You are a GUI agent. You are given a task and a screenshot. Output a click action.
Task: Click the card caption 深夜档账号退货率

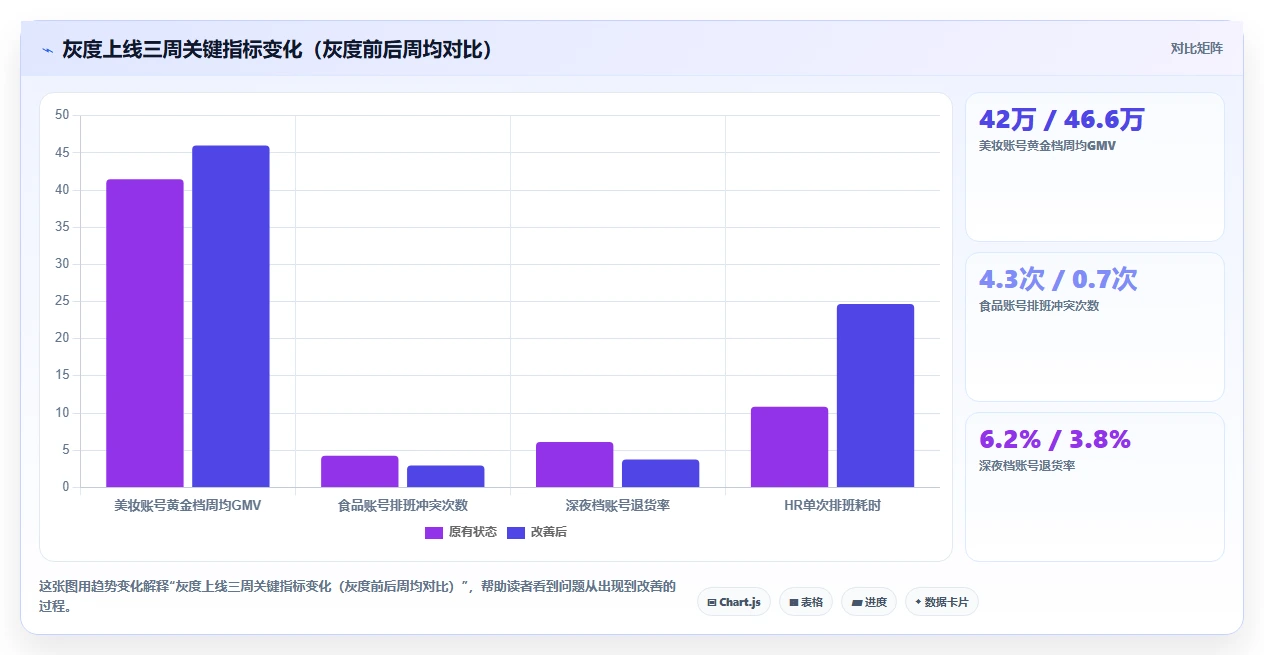[x=1027, y=466]
